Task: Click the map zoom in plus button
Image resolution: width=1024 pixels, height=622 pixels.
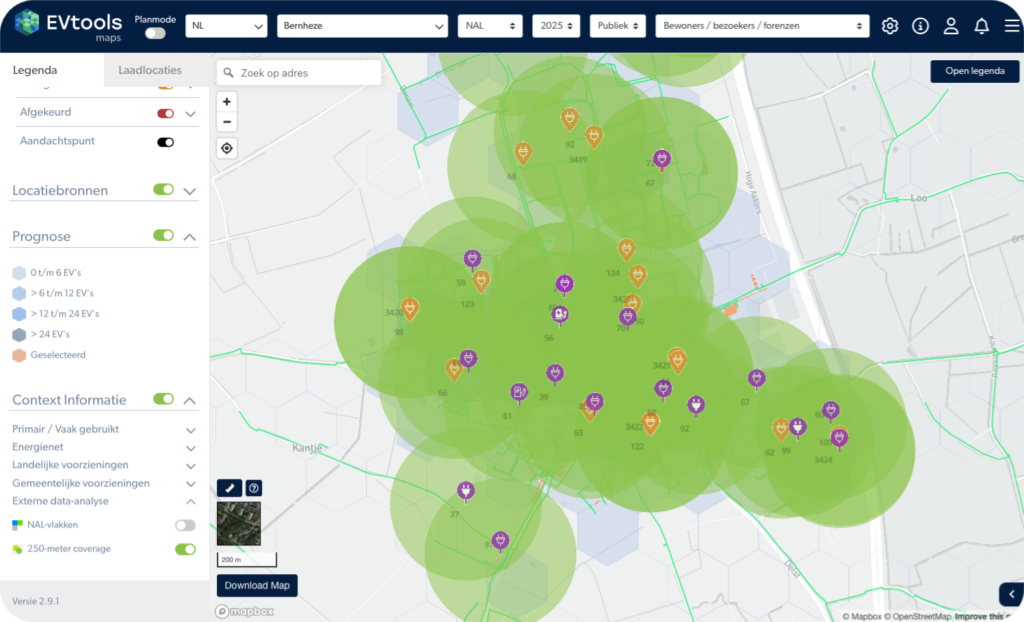Action: click(227, 101)
